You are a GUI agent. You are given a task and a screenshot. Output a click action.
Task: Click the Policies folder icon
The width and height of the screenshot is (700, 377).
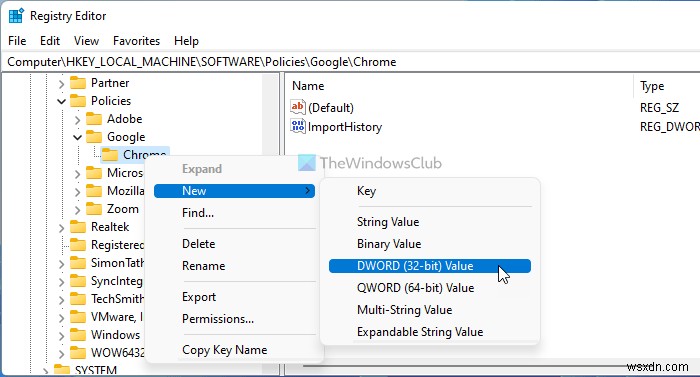78,101
